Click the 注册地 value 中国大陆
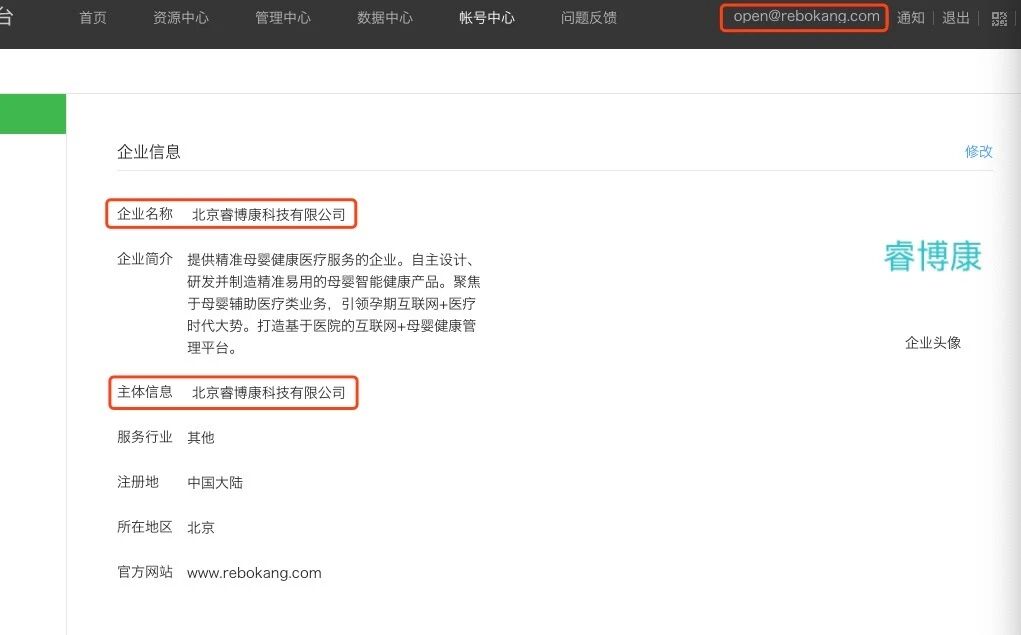 pyautogui.click(x=215, y=483)
